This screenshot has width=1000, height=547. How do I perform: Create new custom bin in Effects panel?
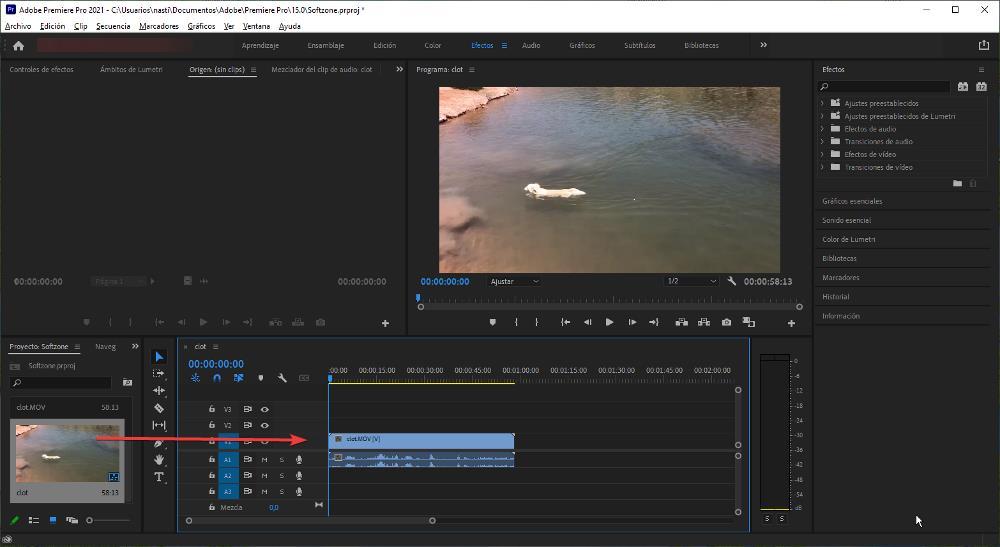point(957,183)
